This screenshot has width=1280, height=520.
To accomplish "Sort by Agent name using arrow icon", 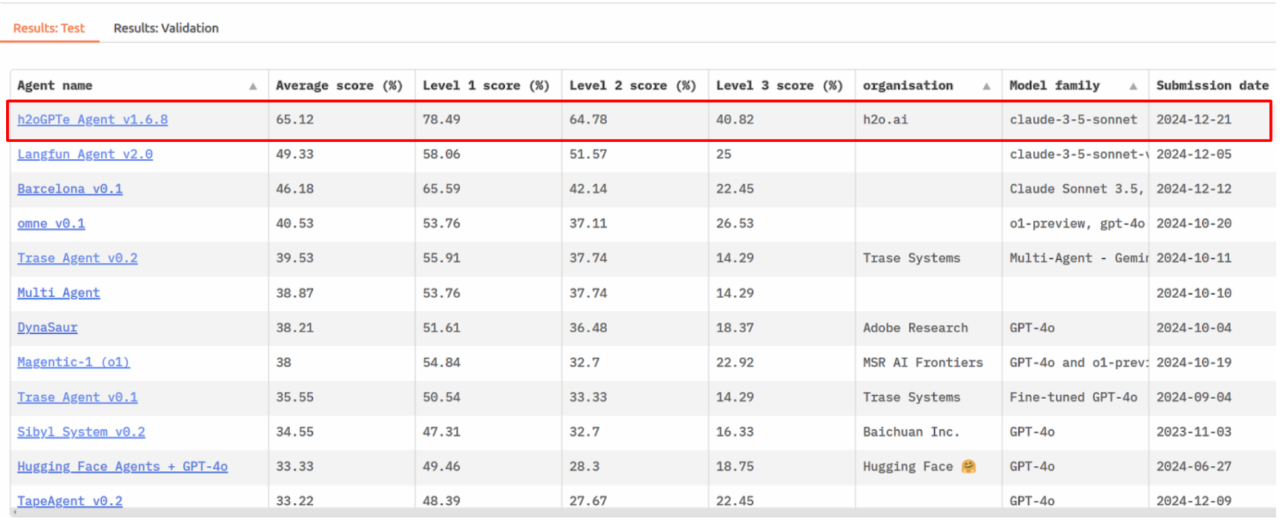I will 253,86.
